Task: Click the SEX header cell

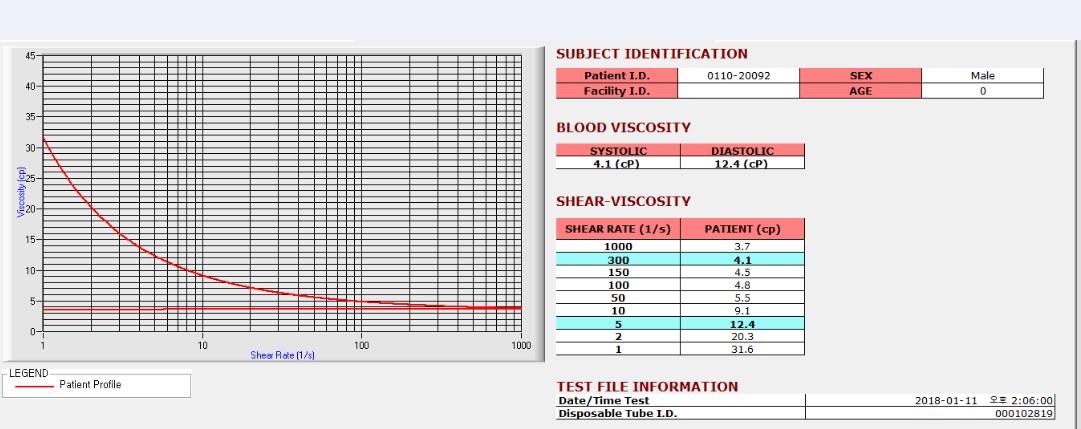Action: pos(860,76)
